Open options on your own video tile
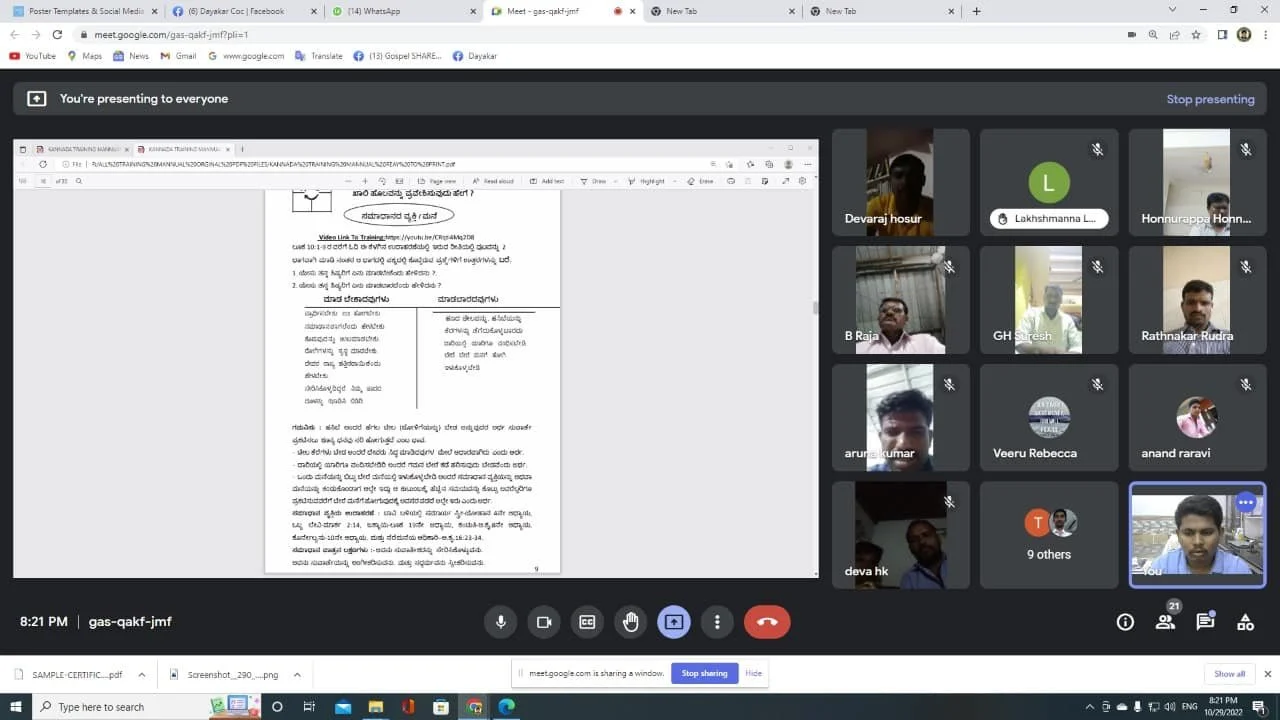Screen dimensions: 1280x720 tap(1245, 502)
